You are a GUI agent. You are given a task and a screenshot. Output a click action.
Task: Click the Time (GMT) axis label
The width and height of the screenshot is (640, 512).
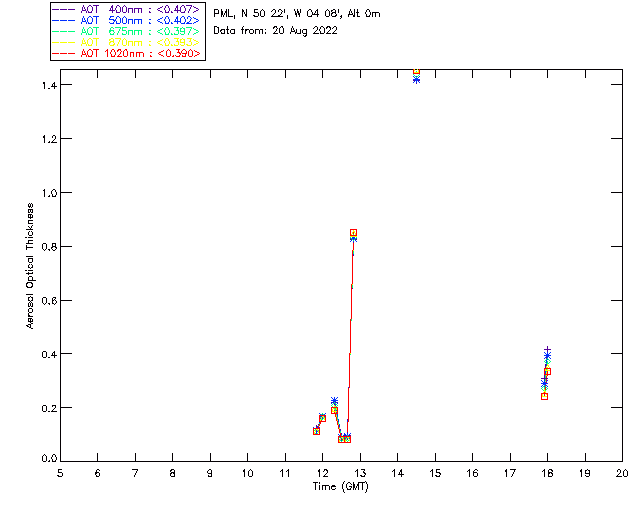coord(341,487)
